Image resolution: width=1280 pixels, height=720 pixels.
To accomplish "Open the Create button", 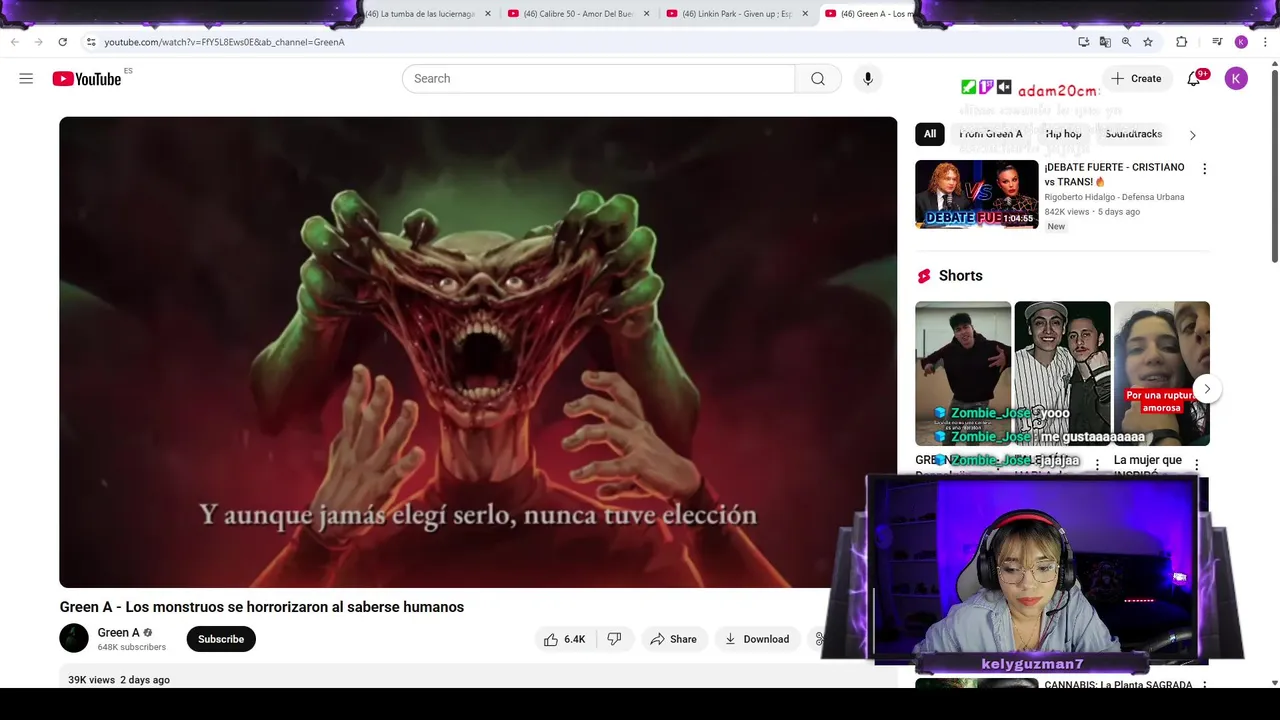I will [1136, 79].
